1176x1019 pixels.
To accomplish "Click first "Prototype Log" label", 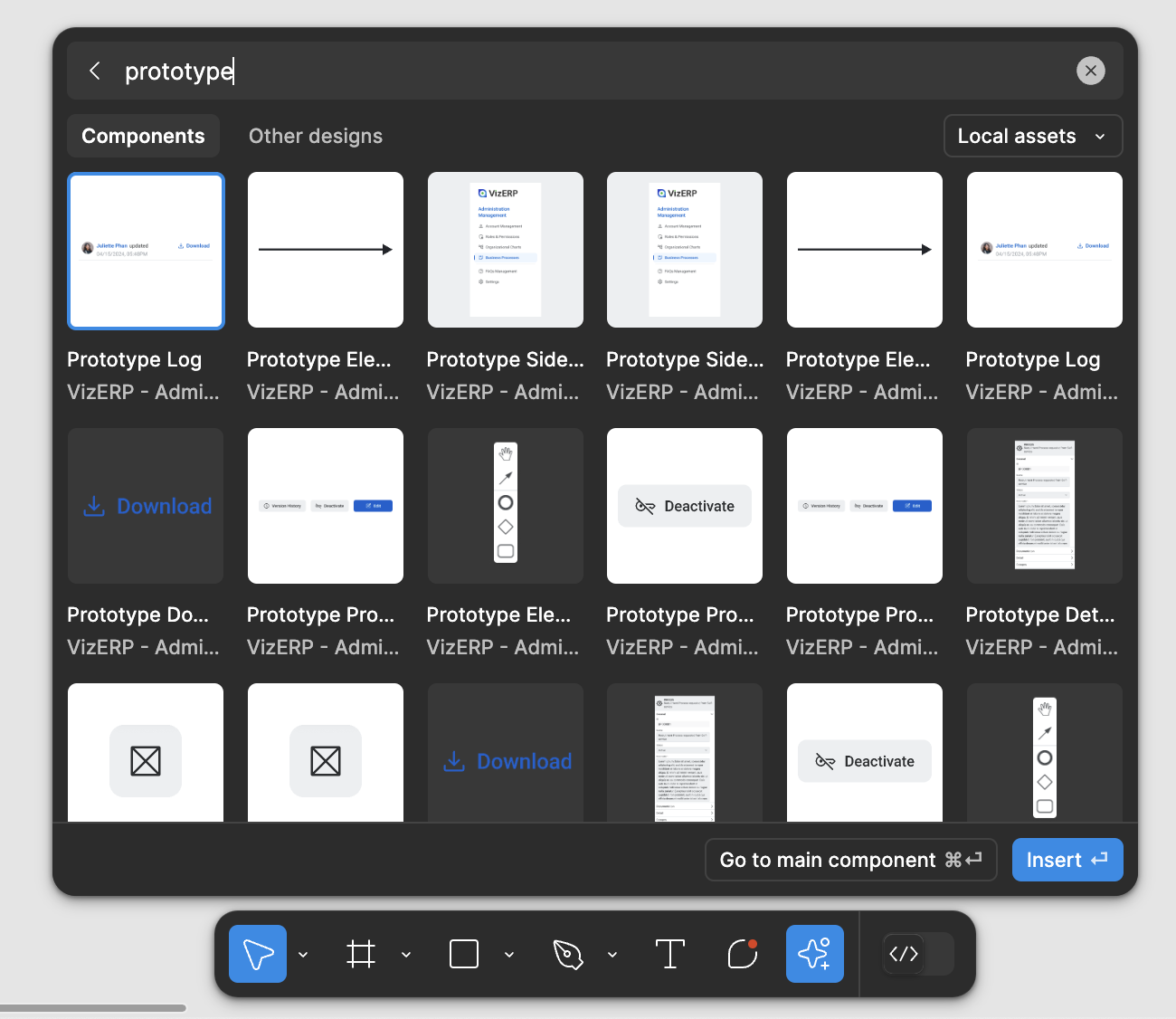I will 135,359.
